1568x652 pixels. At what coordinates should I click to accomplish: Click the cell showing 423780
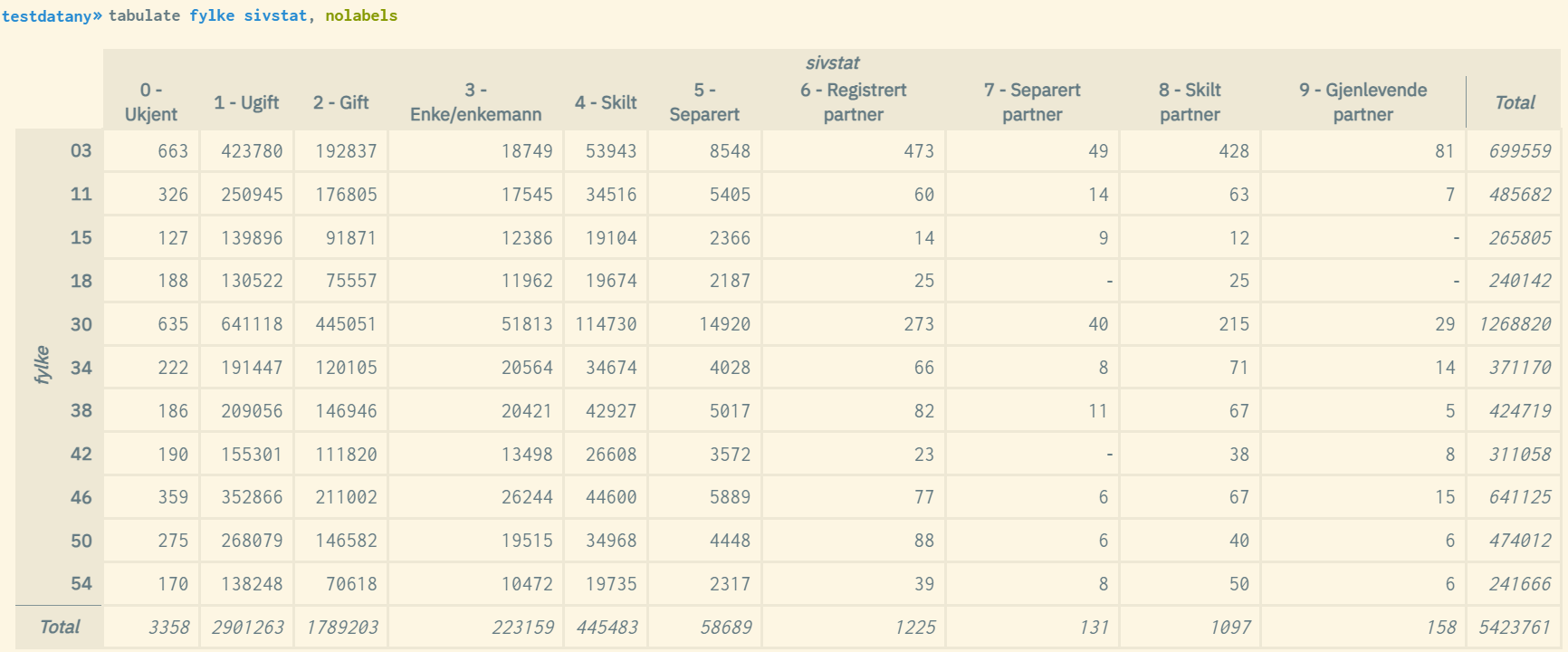click(x=252, y=151)
